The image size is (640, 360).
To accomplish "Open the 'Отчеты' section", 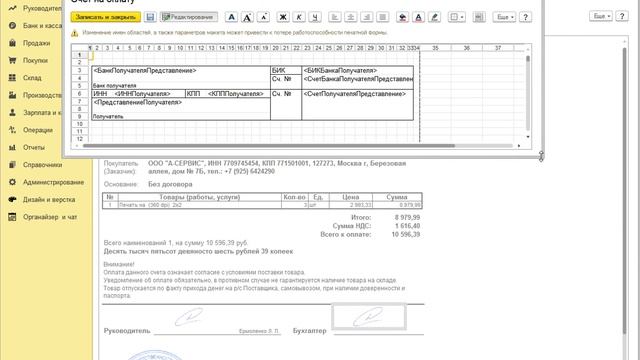I will pos(27,147).
